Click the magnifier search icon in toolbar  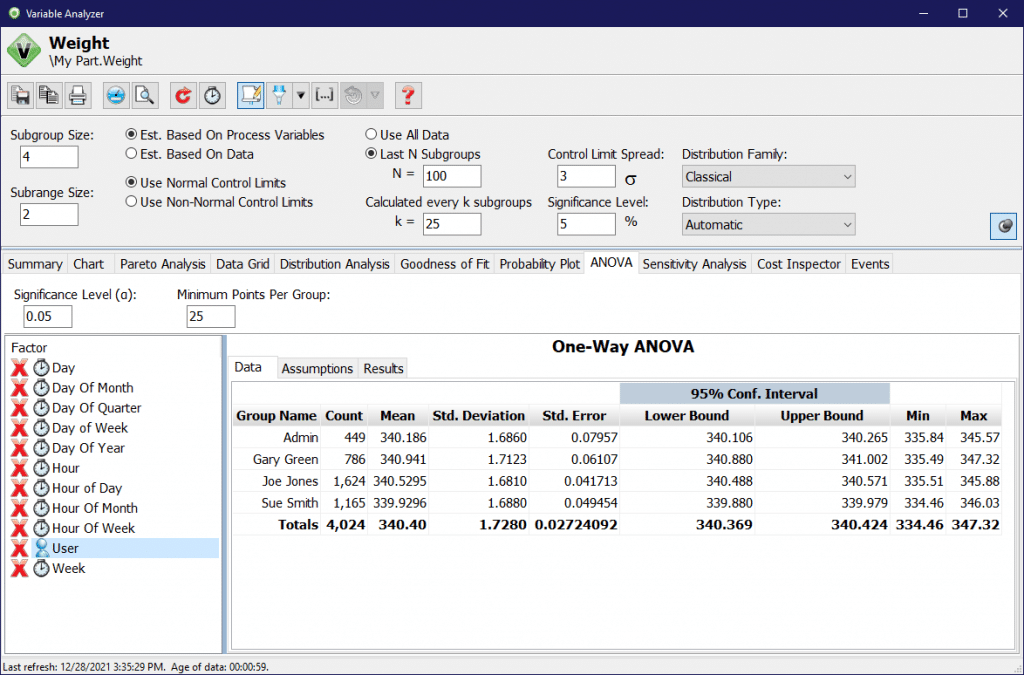145,95
